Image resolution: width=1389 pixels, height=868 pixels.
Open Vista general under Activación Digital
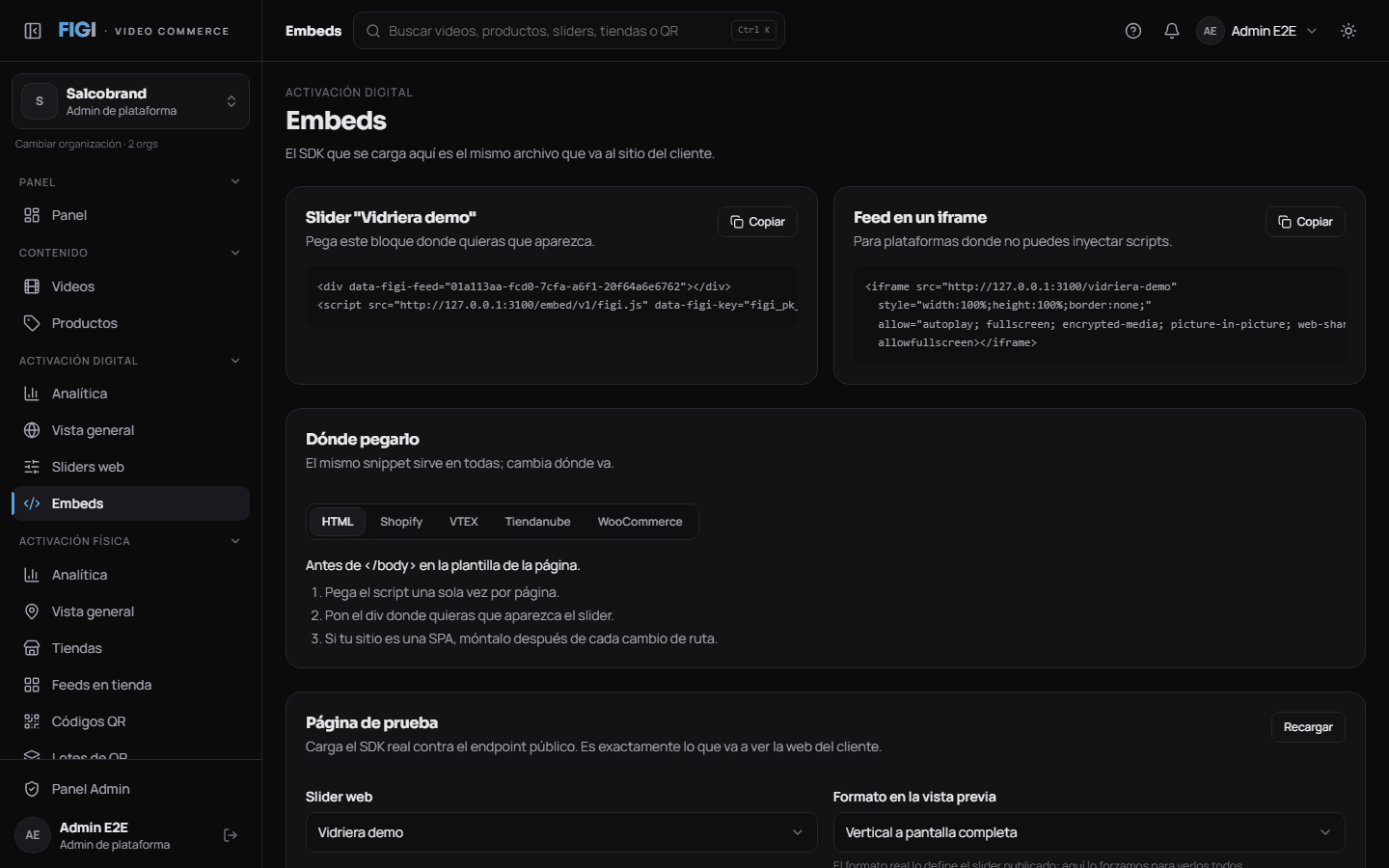point(130,430)
